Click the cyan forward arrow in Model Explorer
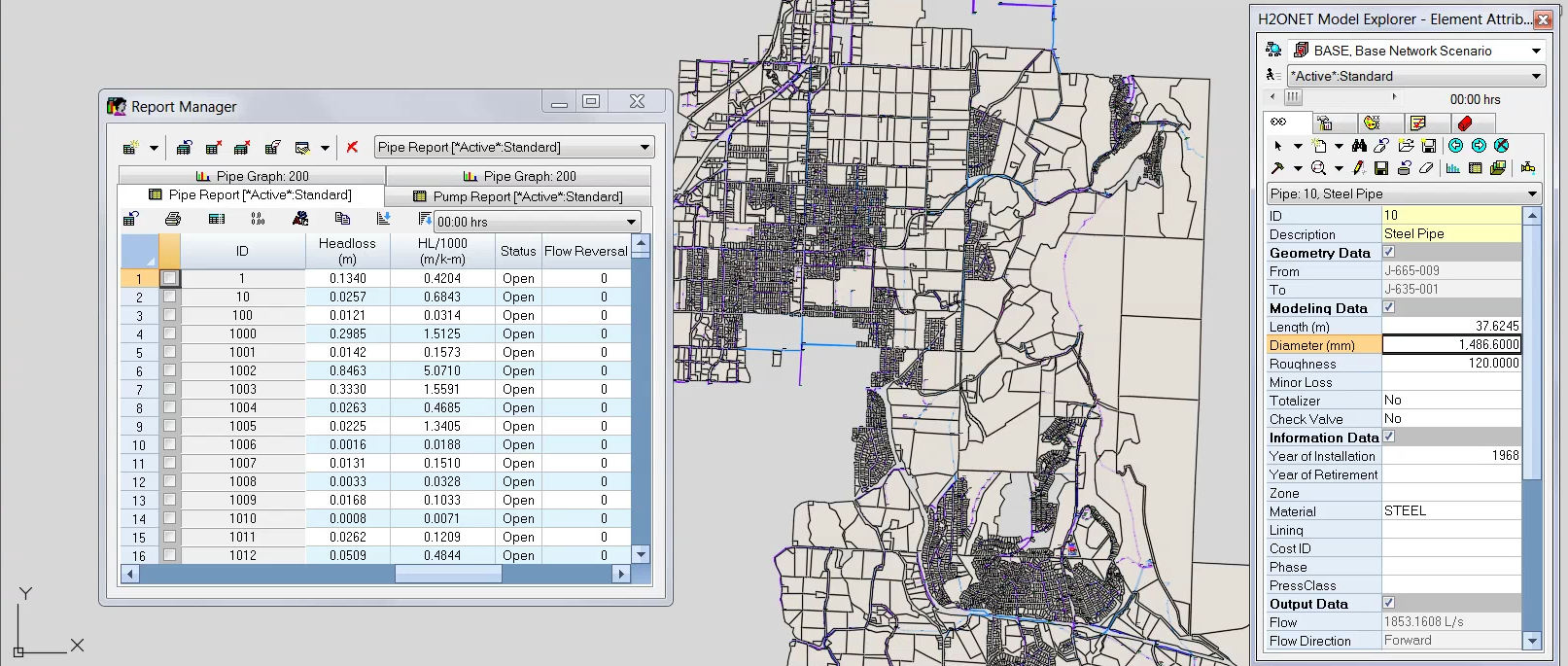This screenshot has height=666, width=1568. coord(1479,146)
